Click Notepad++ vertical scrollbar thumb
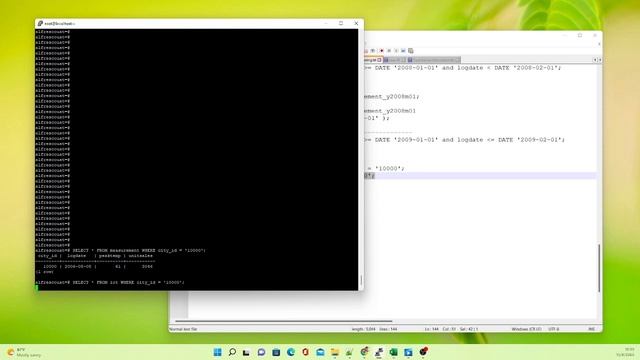 [599, 268]
